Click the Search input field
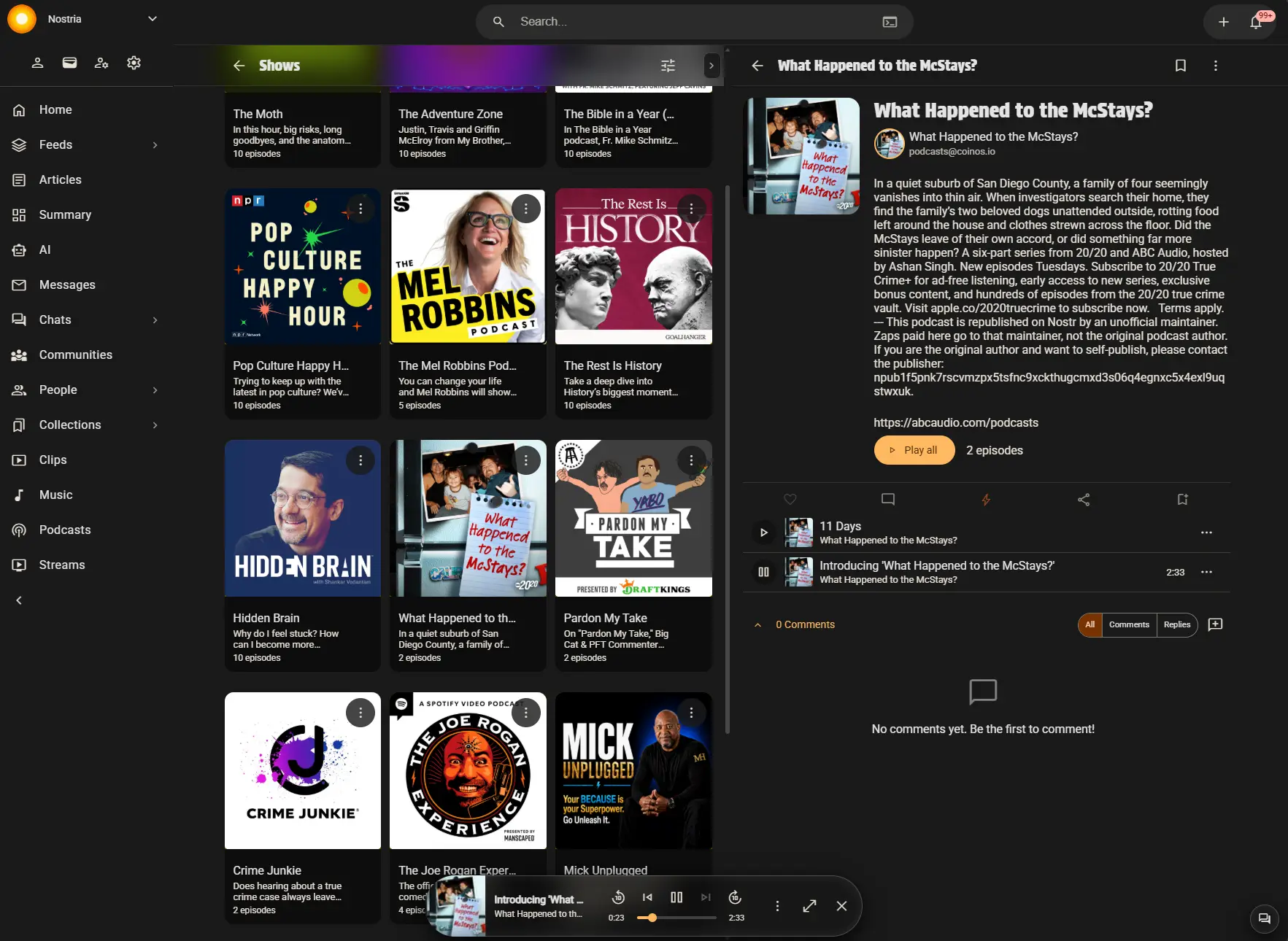The width and height of the screenshot is (1288, 941). pos(694,22)
